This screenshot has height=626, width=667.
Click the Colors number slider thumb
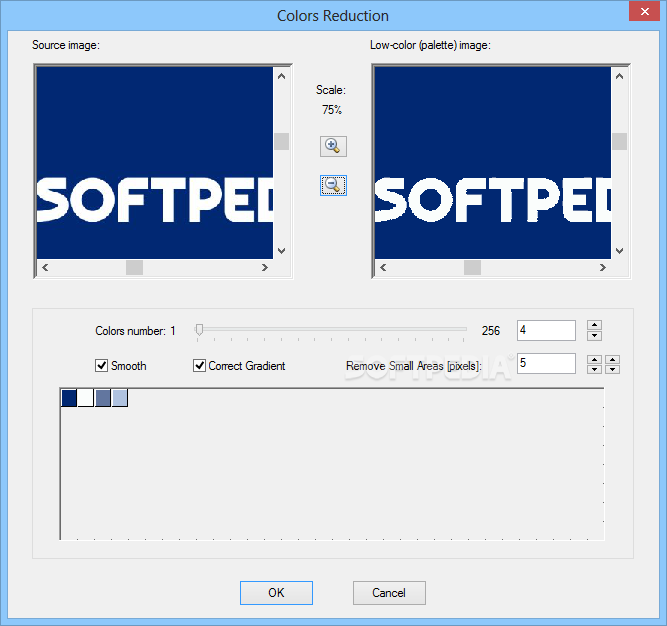[199, 330]
